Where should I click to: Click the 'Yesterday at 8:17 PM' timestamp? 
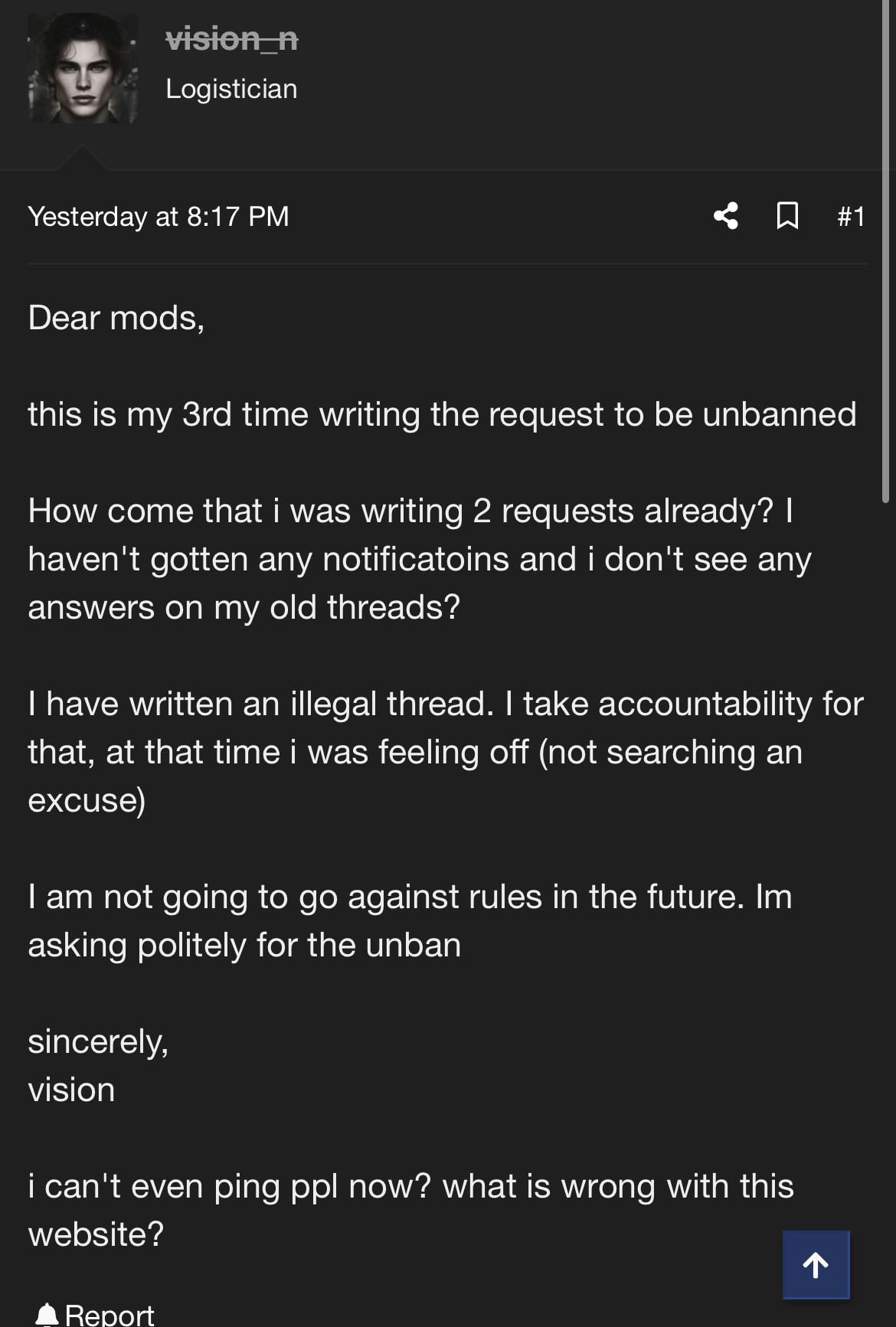pyautogui.click(x=159, y=217)
